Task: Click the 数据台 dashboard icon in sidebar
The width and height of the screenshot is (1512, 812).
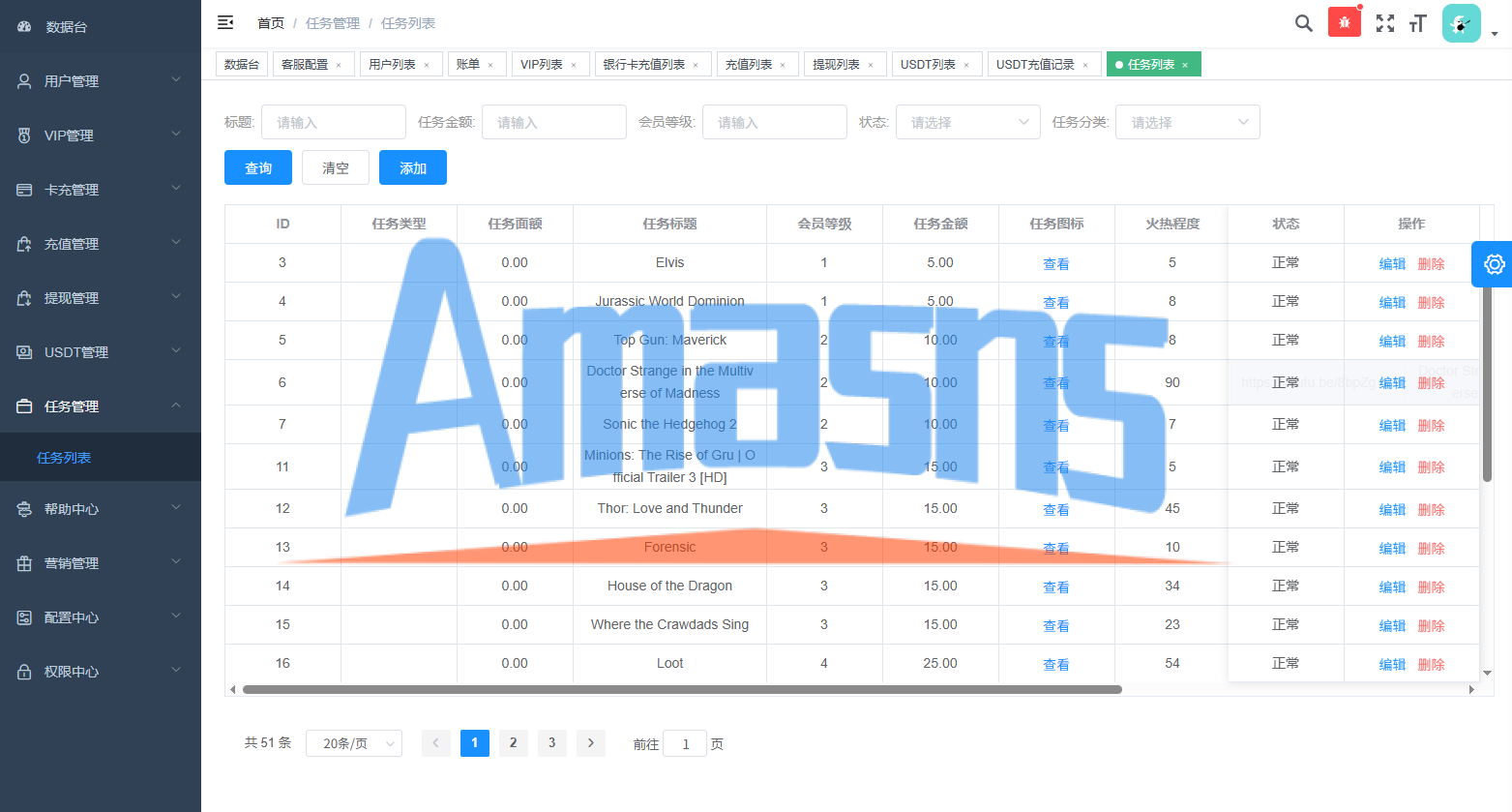Action: pyautogui.click(x=24, y=27)
